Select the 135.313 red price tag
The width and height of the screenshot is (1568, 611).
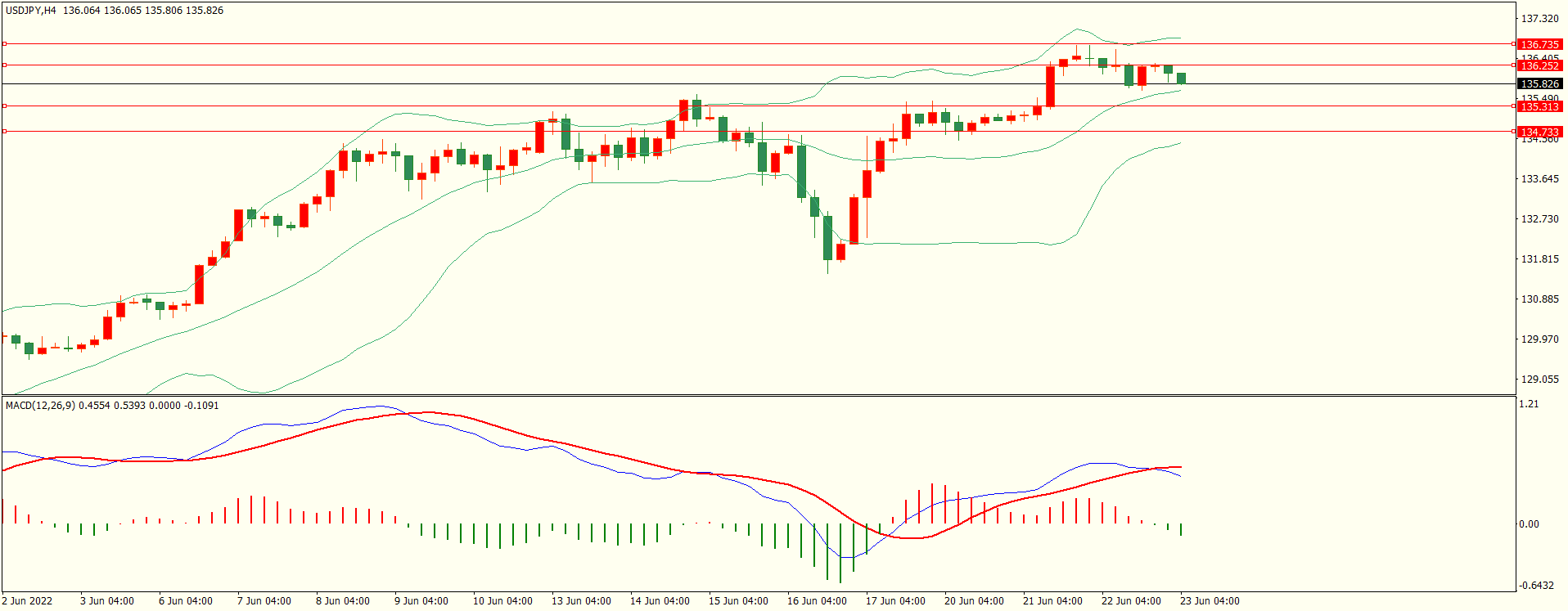click(x=1539, y=107)
